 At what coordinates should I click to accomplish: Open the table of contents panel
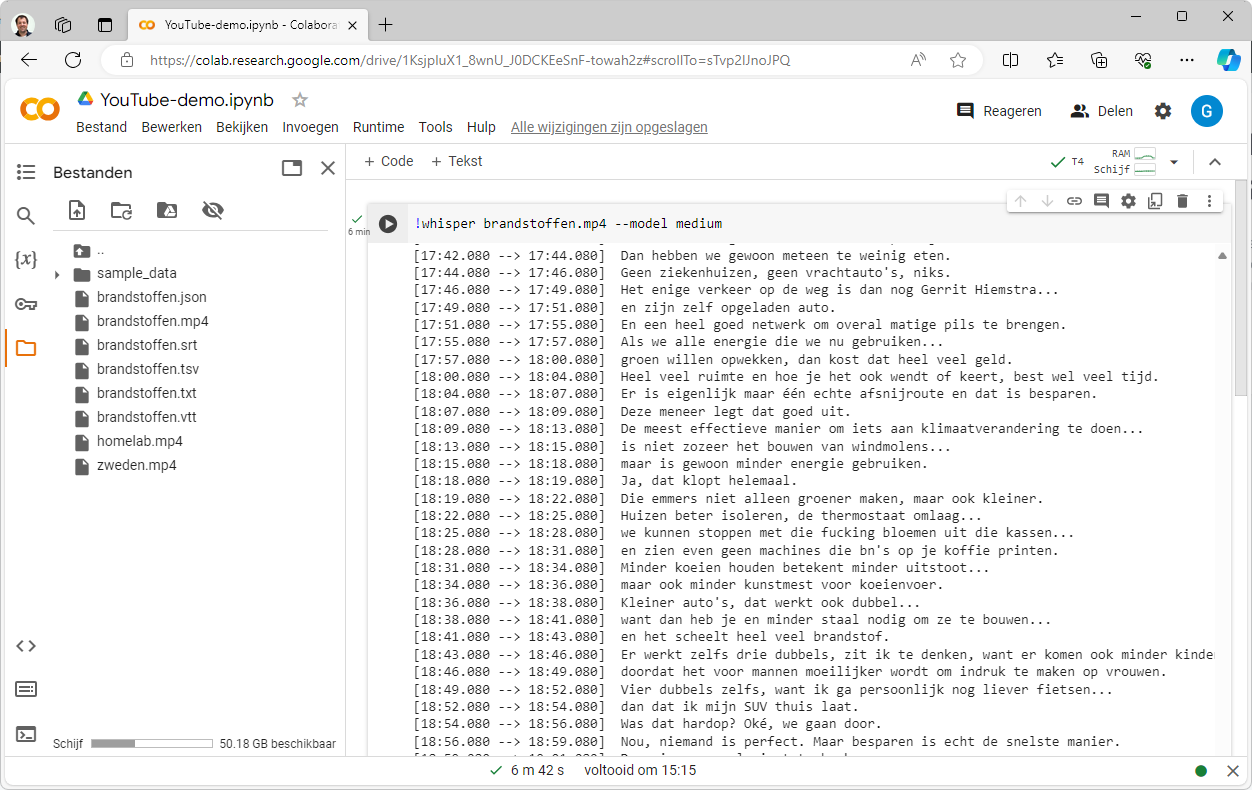tap(26, 172)
